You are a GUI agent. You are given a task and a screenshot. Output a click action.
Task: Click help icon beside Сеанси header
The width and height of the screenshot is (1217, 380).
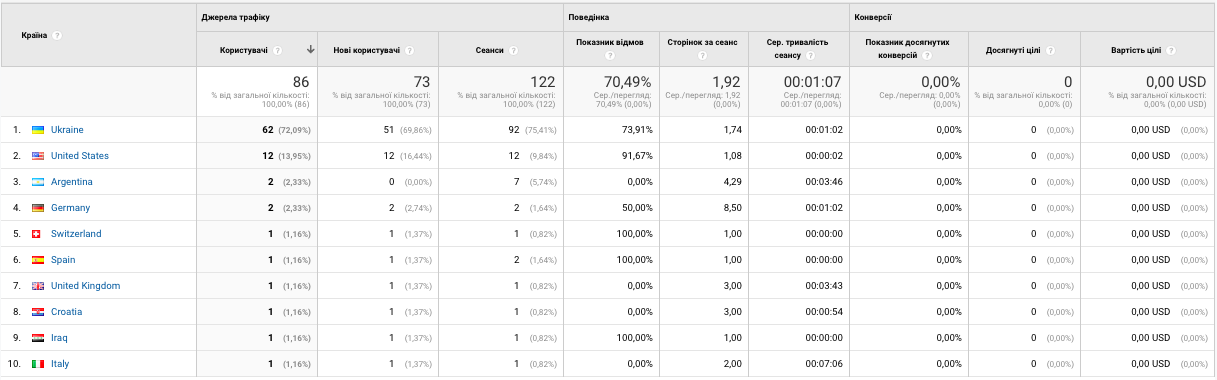point(513,50)
